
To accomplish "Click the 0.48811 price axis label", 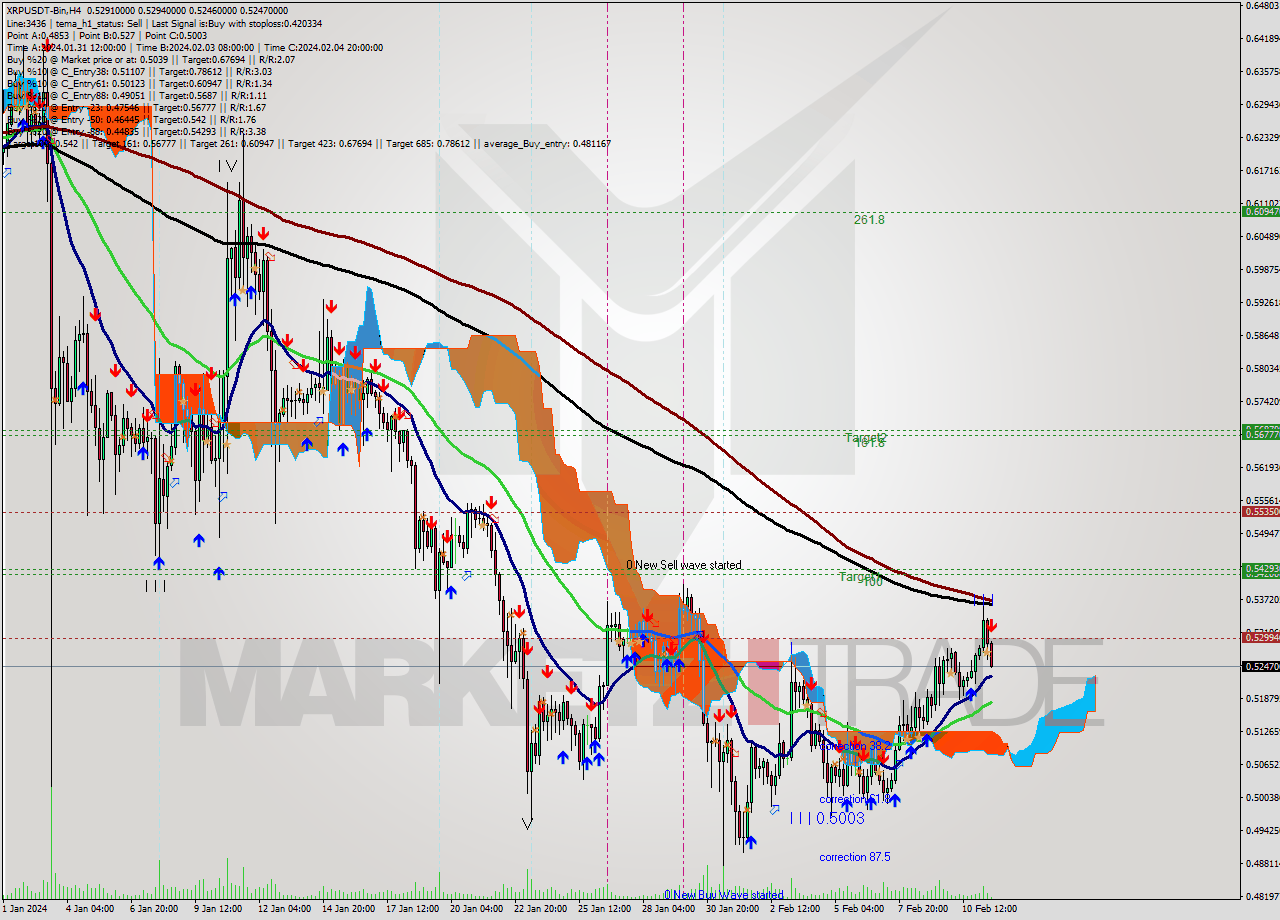I will coord(1262,863).
